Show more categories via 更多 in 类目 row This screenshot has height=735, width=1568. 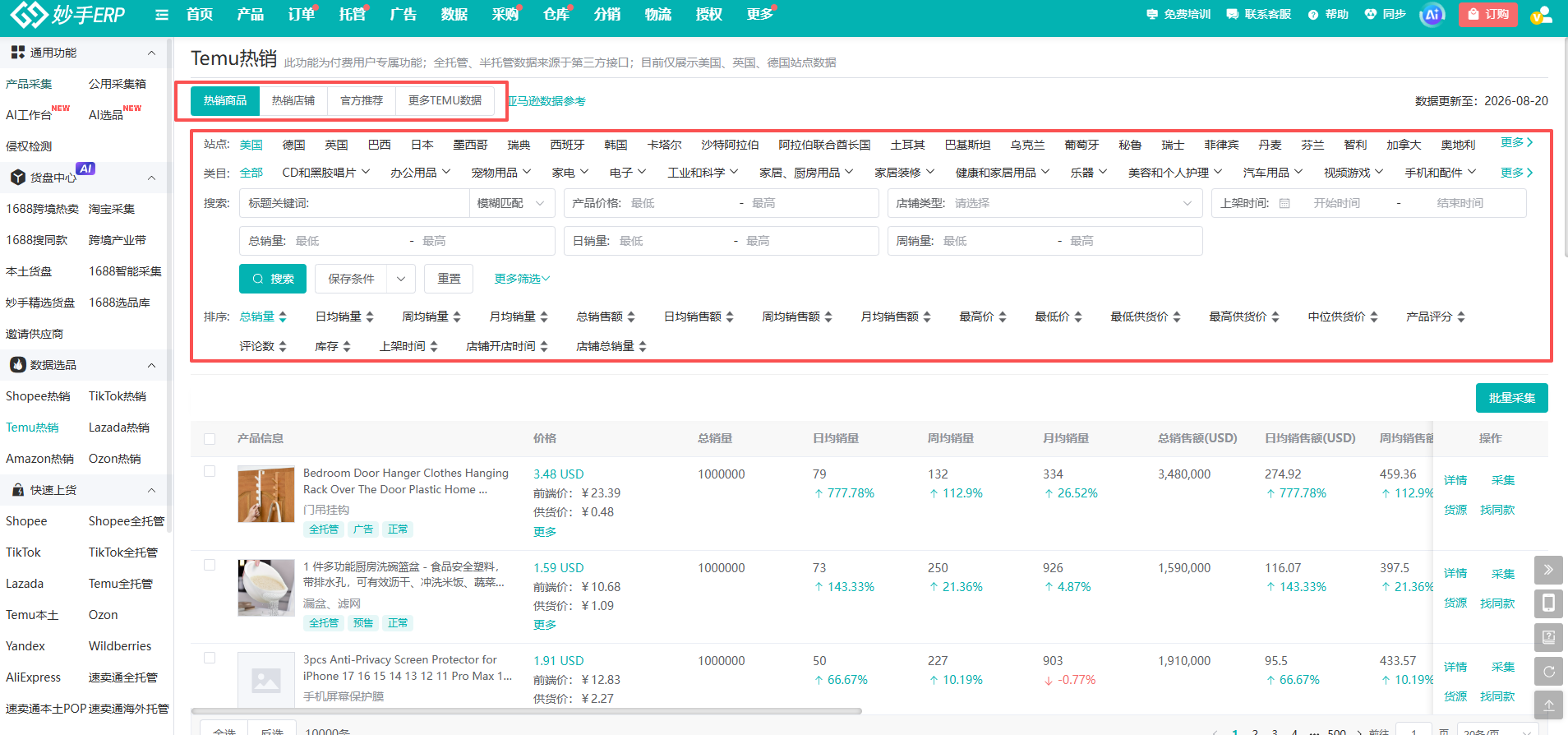pyautogui.click(x=1517, y=173)
